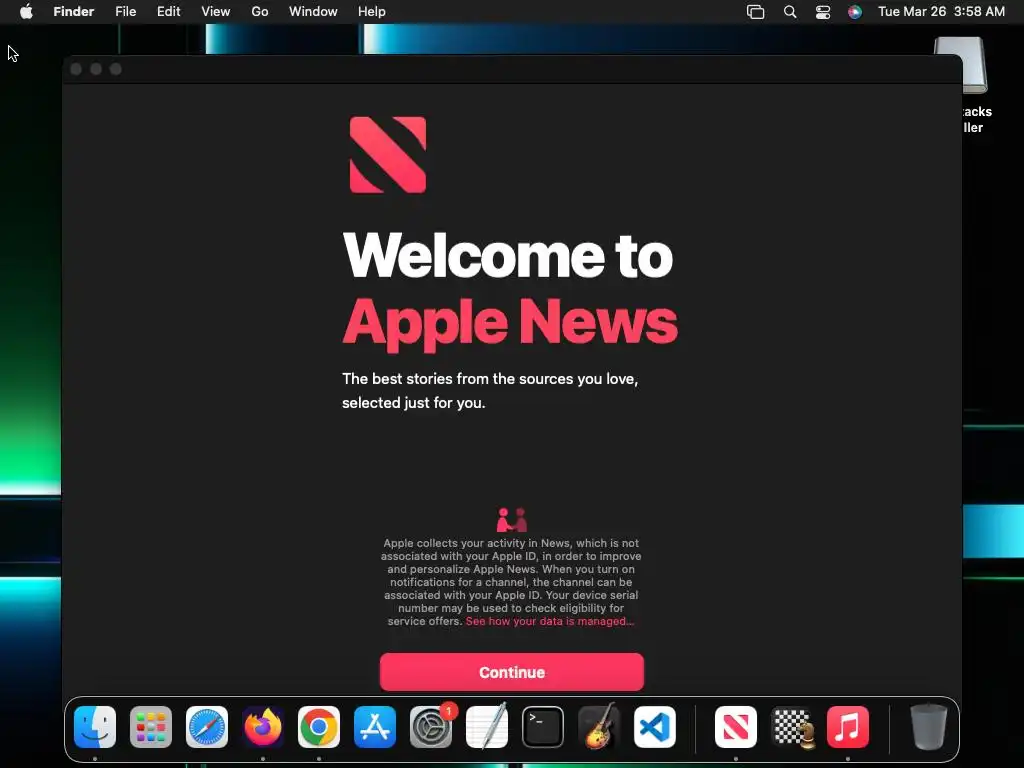
Task: Open TextEdit from the Dock
Action: pyautogui.click(x=487, y=727)
